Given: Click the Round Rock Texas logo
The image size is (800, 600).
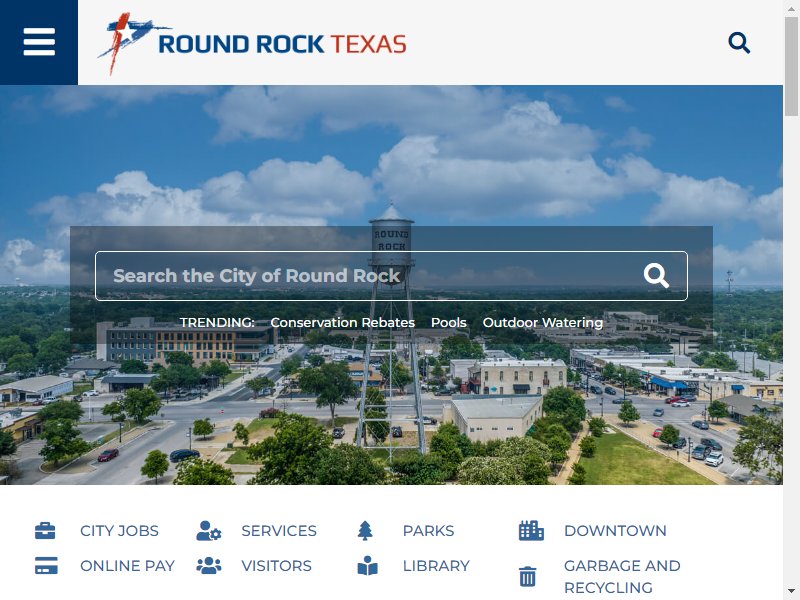Looking at the screenshot, I should pyautogui.click(x=252, y=43).
